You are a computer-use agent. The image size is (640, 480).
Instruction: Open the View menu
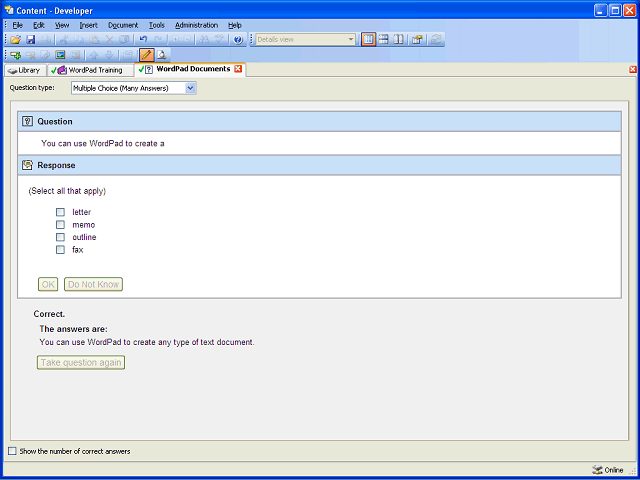point(62,25)
